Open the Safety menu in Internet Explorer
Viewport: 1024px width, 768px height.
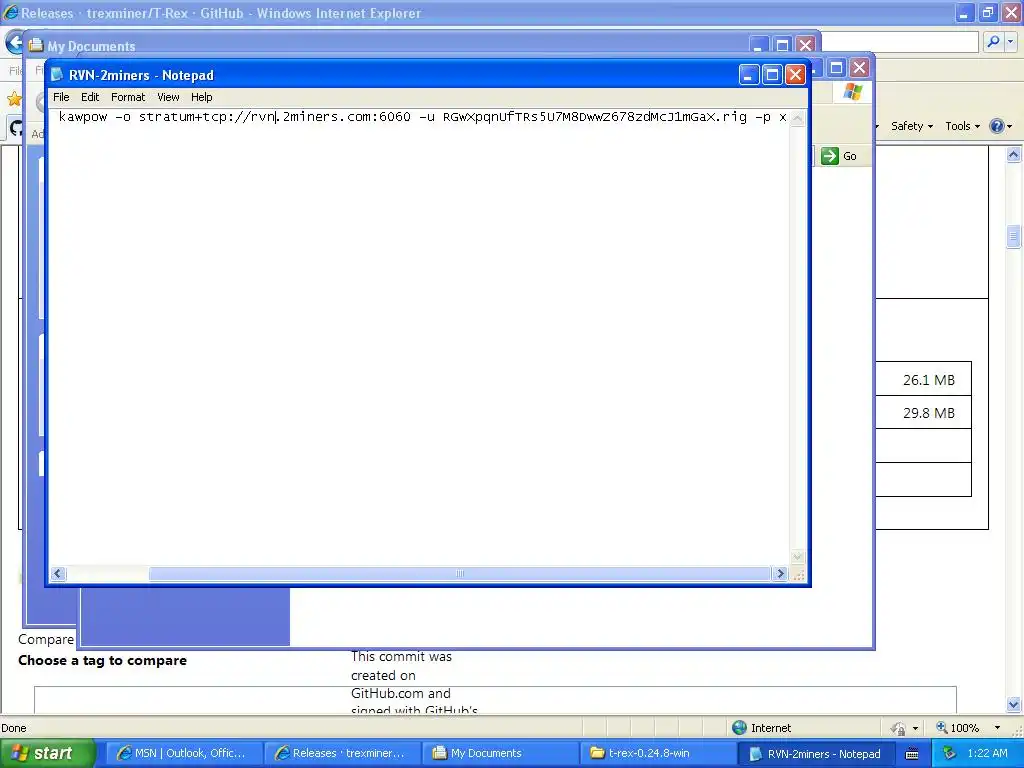tap(912, 126)
